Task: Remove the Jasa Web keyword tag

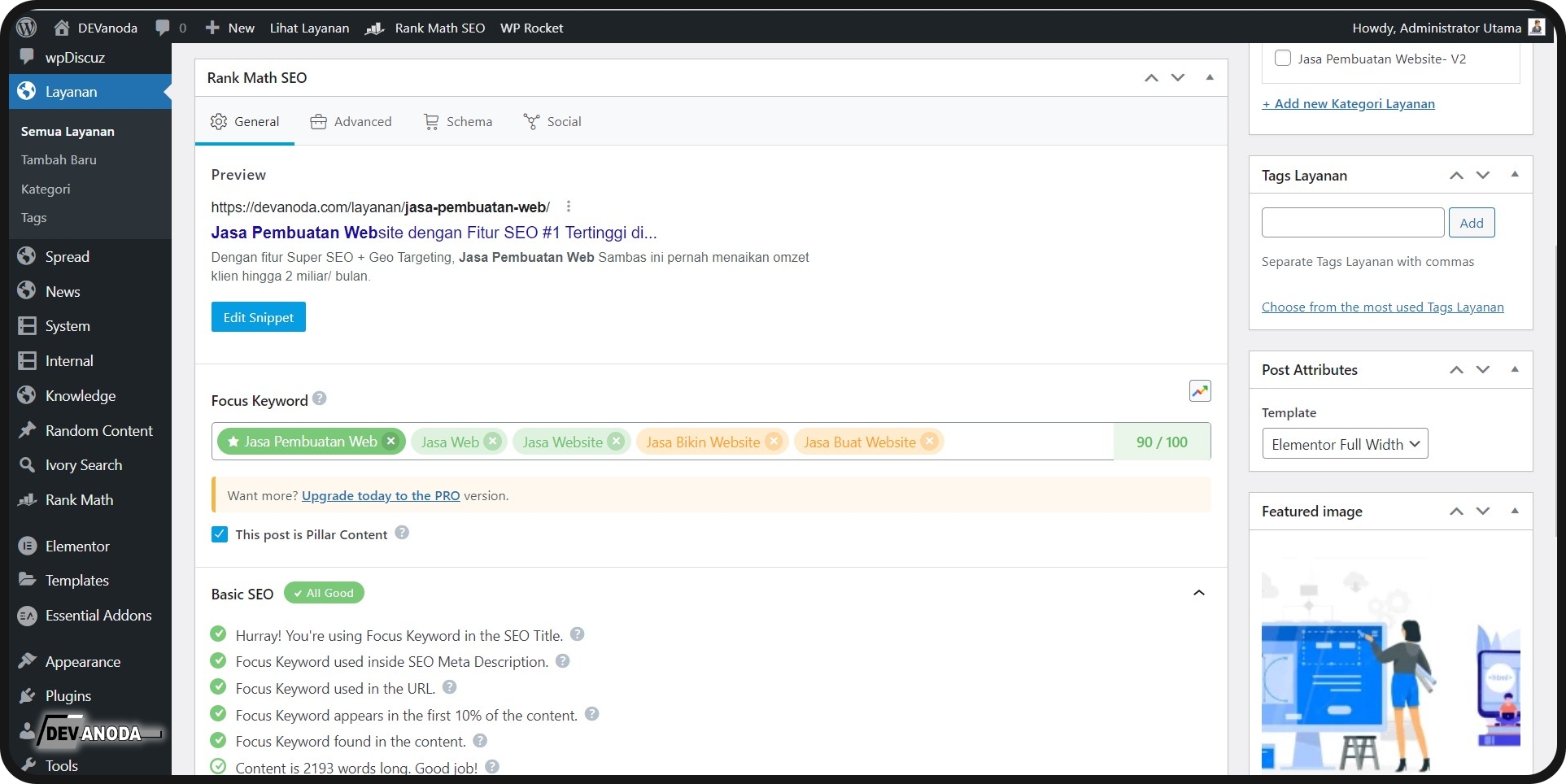Action: (492, 441)
